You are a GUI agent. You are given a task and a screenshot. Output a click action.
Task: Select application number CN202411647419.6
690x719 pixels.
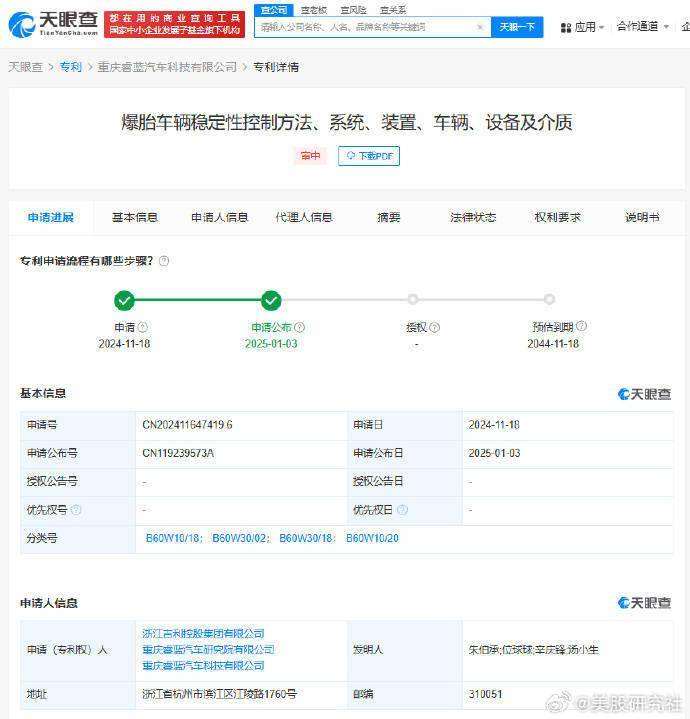[188, 425]
